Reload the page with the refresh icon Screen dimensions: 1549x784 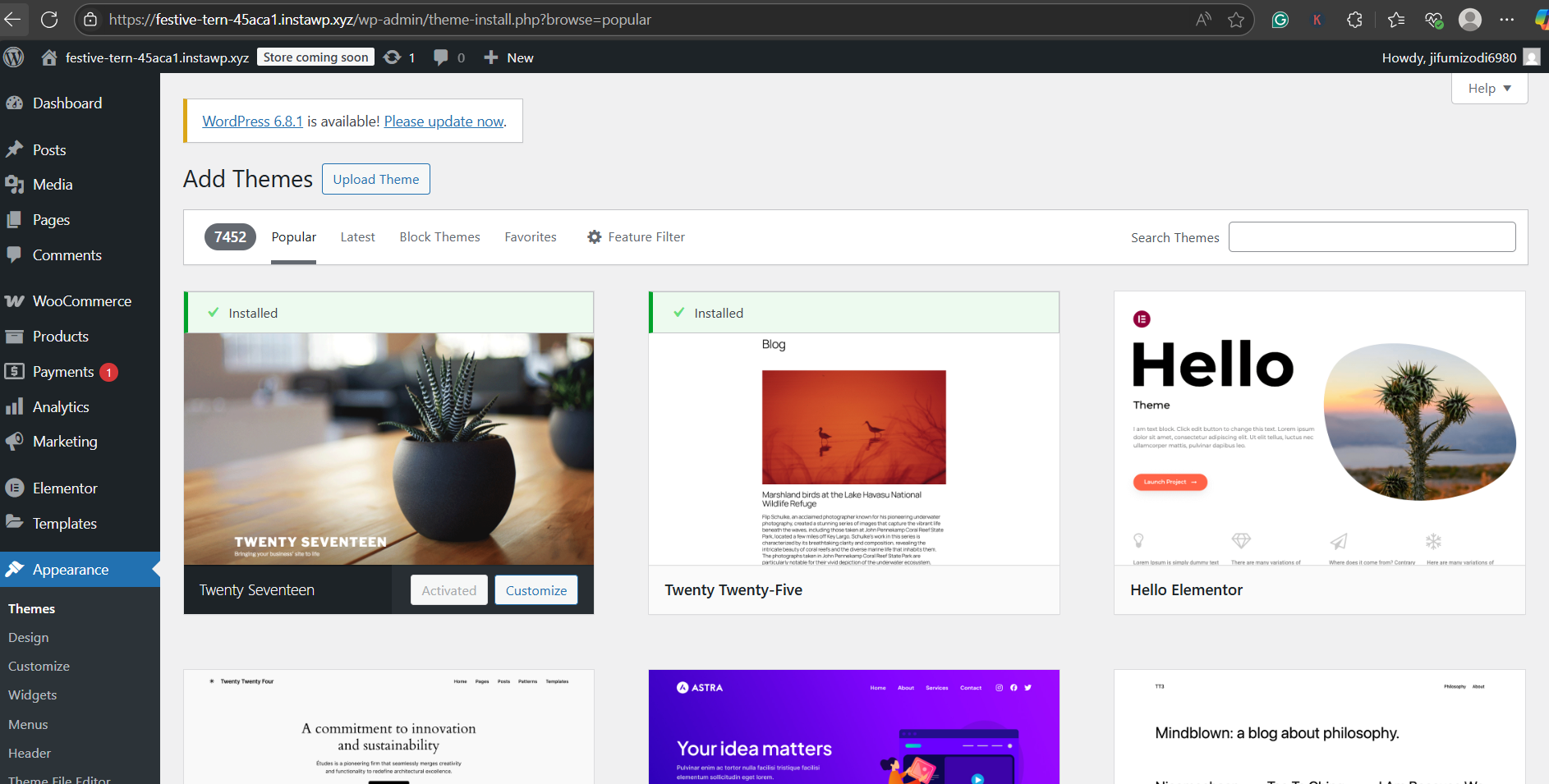coord(49,20)
